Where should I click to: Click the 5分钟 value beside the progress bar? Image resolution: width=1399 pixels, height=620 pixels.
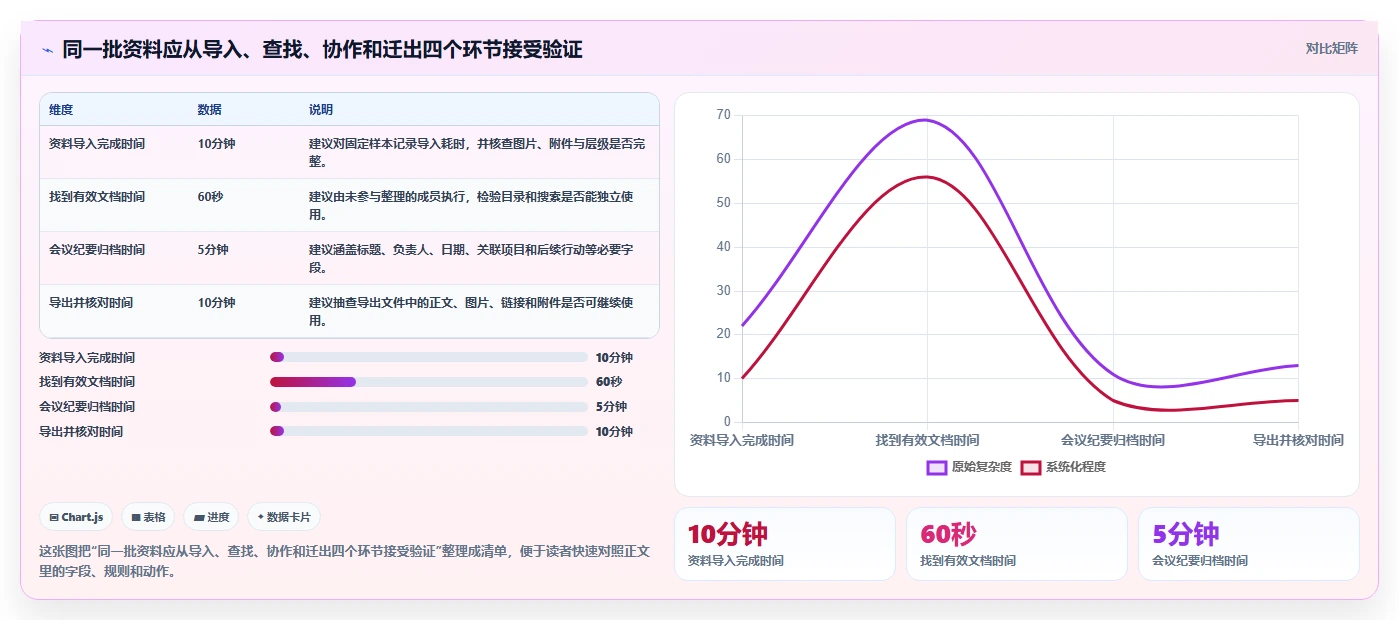pos(611,407)
